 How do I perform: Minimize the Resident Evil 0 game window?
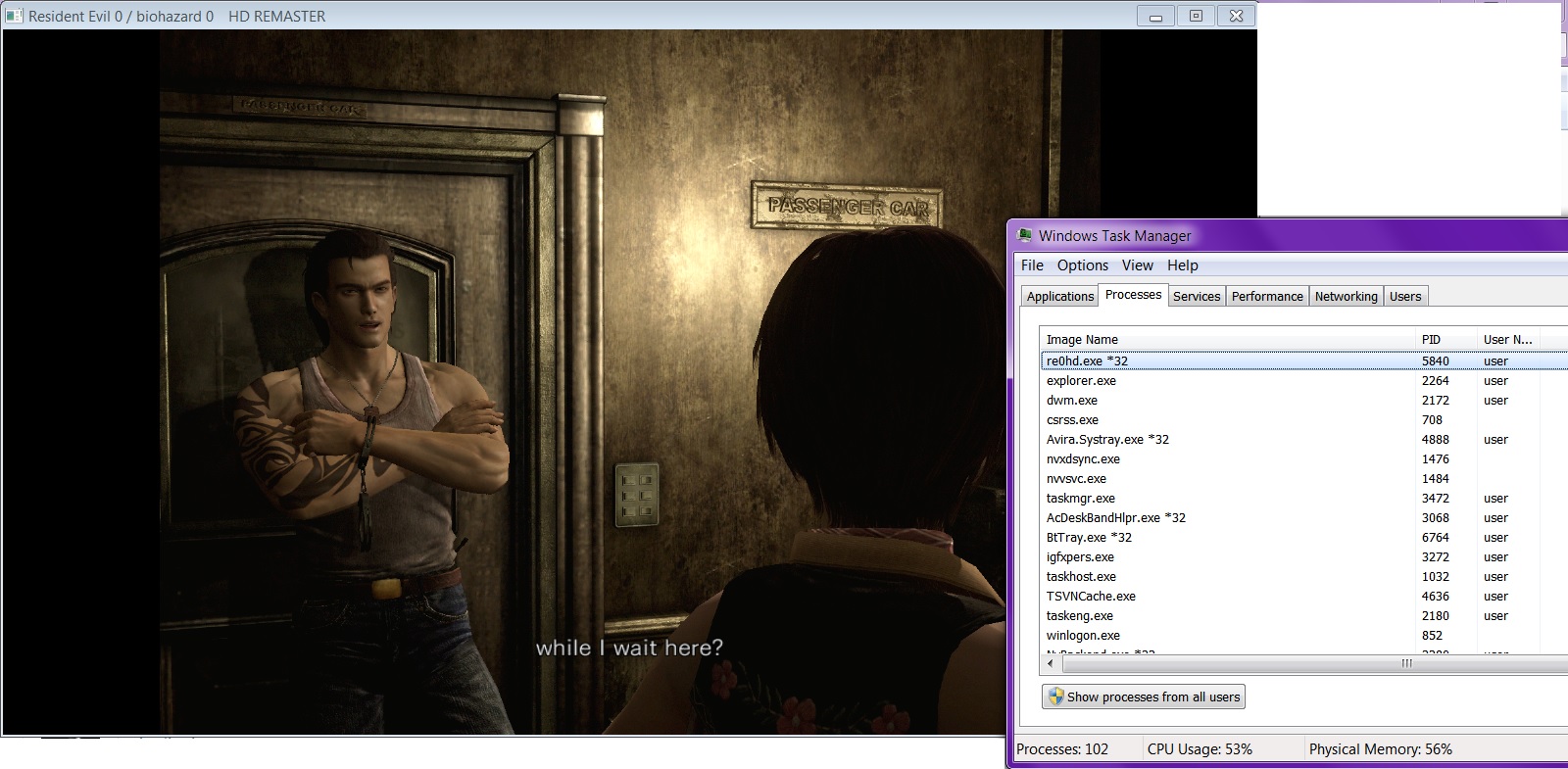coord(1155,16)
